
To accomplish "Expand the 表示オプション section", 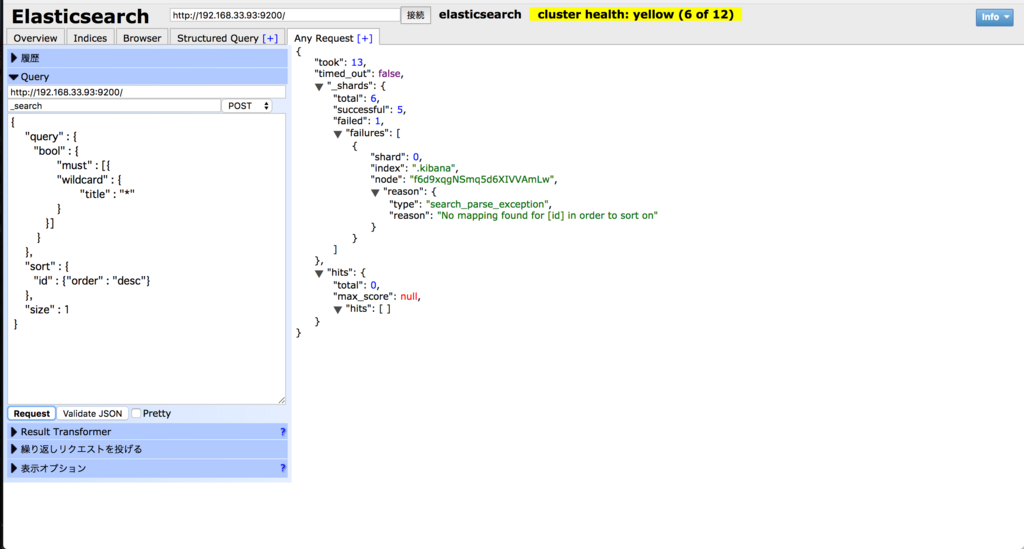I will (147, 468).
